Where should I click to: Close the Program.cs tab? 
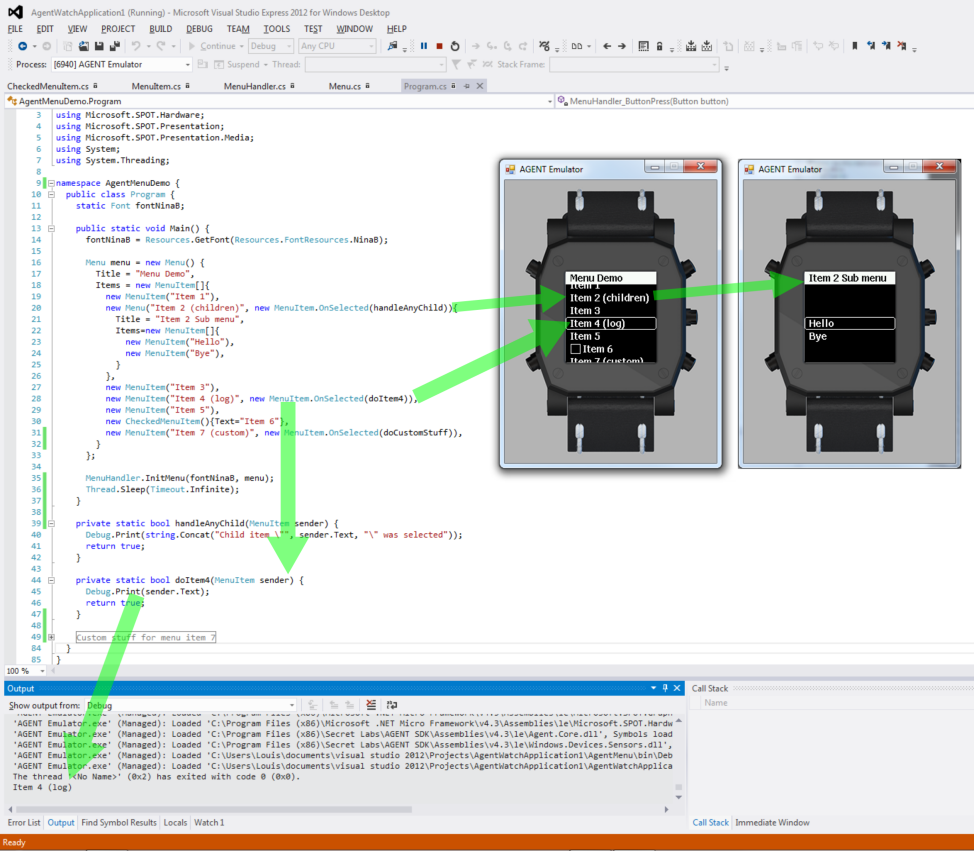(x=480, y=86)
